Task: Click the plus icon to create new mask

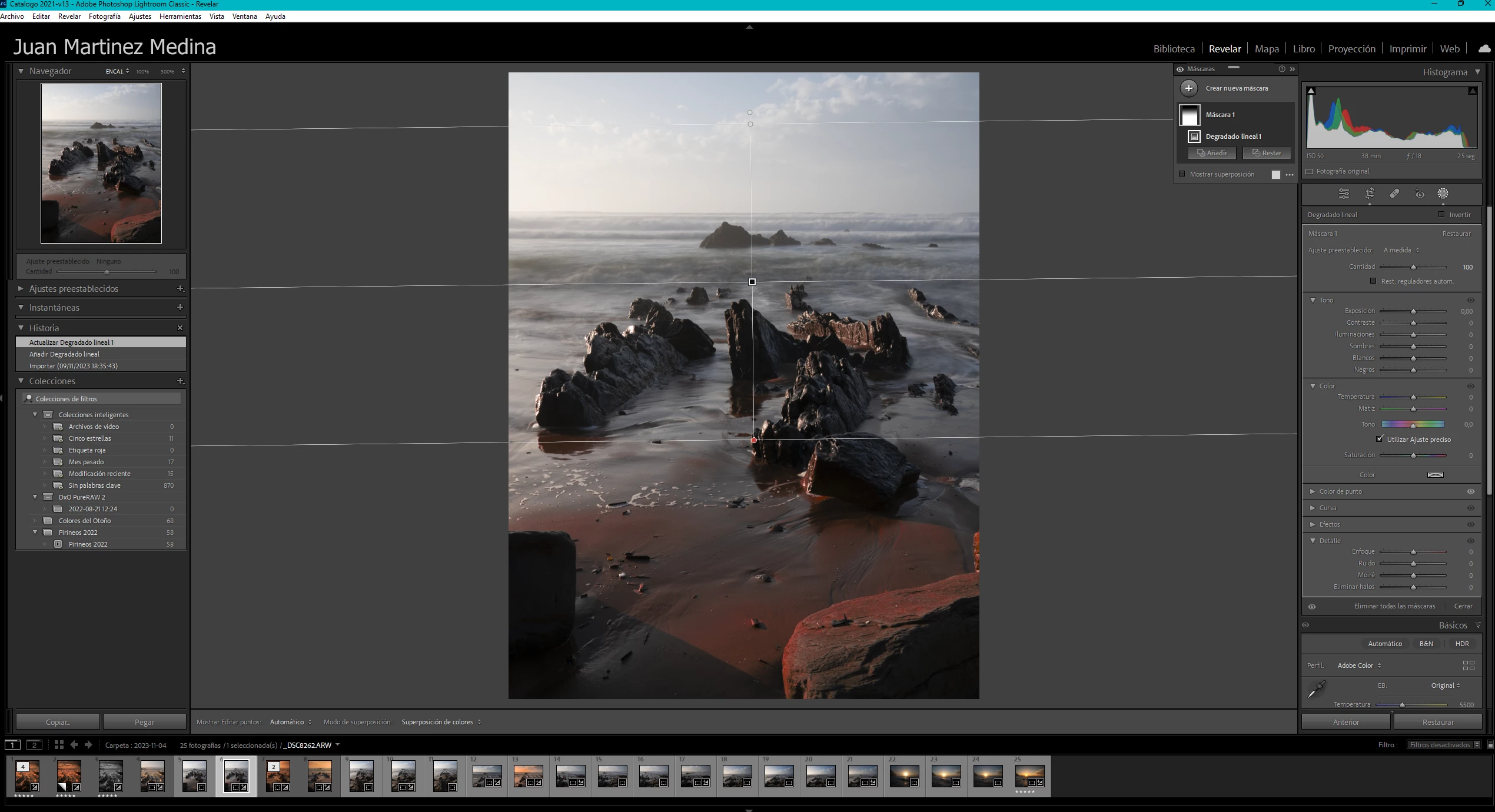Action: [1189, 88]
